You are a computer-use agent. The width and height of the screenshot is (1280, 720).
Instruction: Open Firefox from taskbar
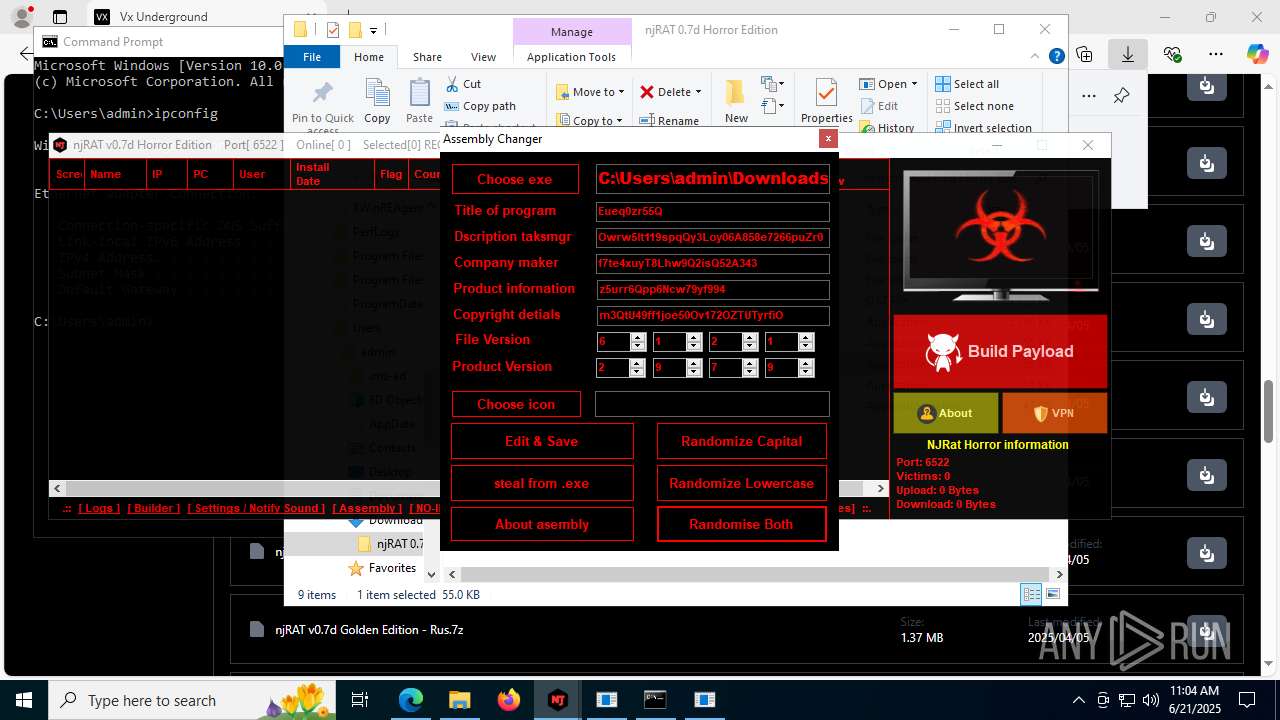[508, 700]
